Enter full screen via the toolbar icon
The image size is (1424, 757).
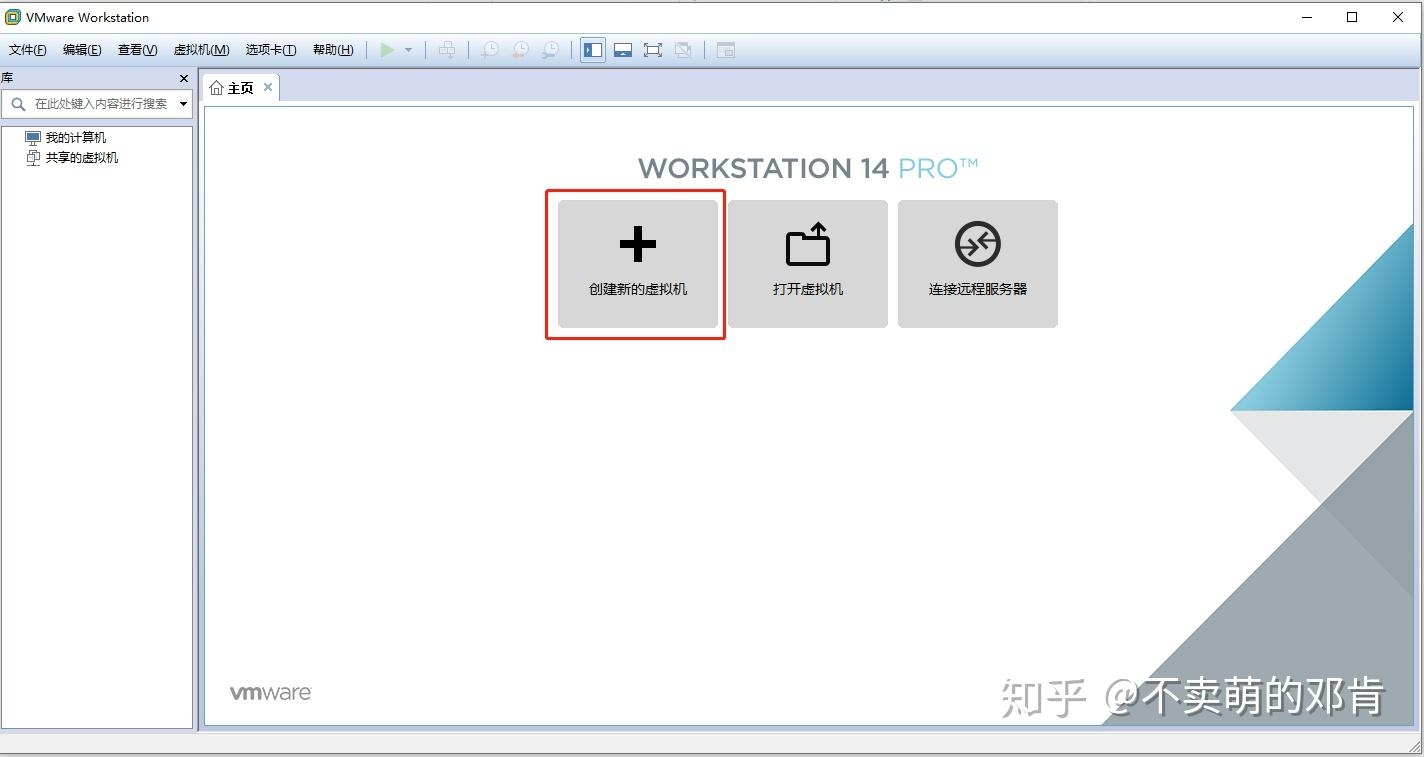653,49
